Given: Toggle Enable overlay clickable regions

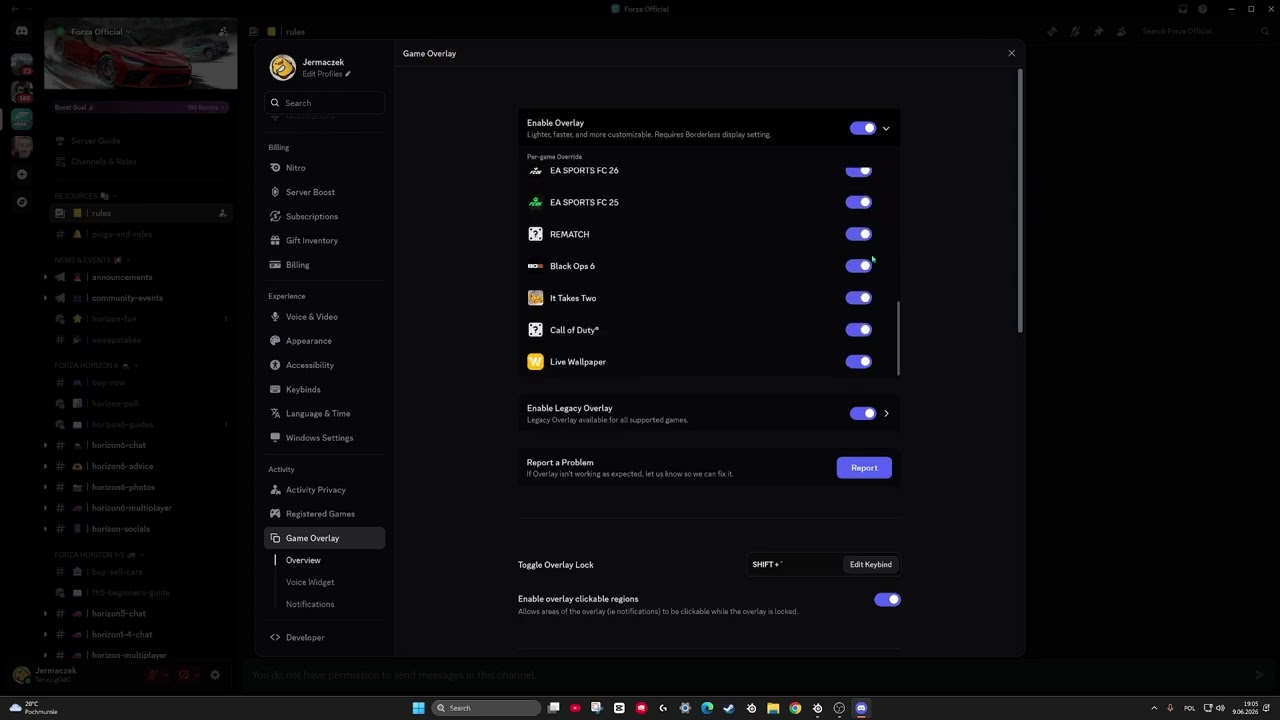Looking at the screenshot, I should pos(887,600).
